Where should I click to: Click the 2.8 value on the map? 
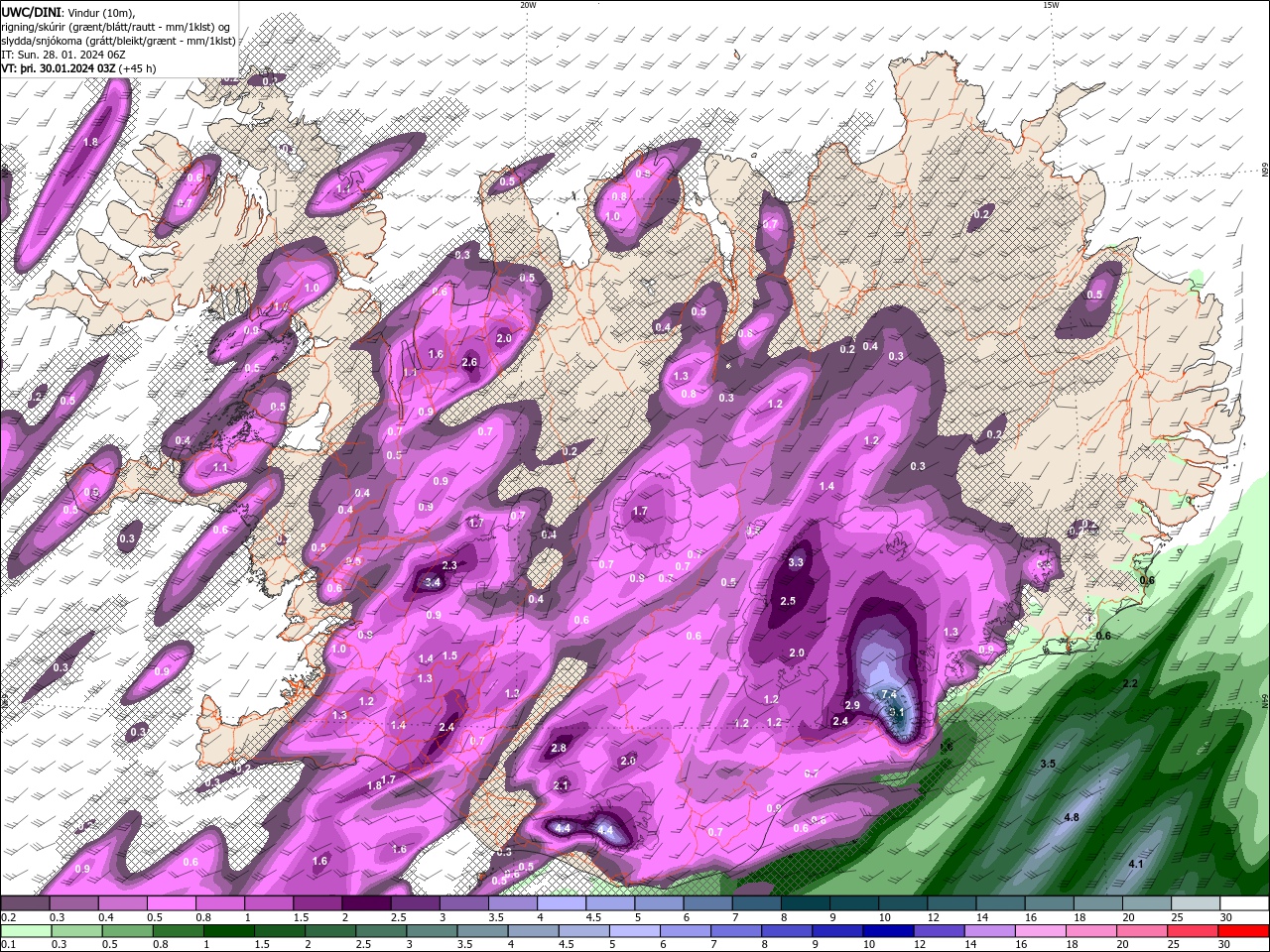tap(558, 749)
